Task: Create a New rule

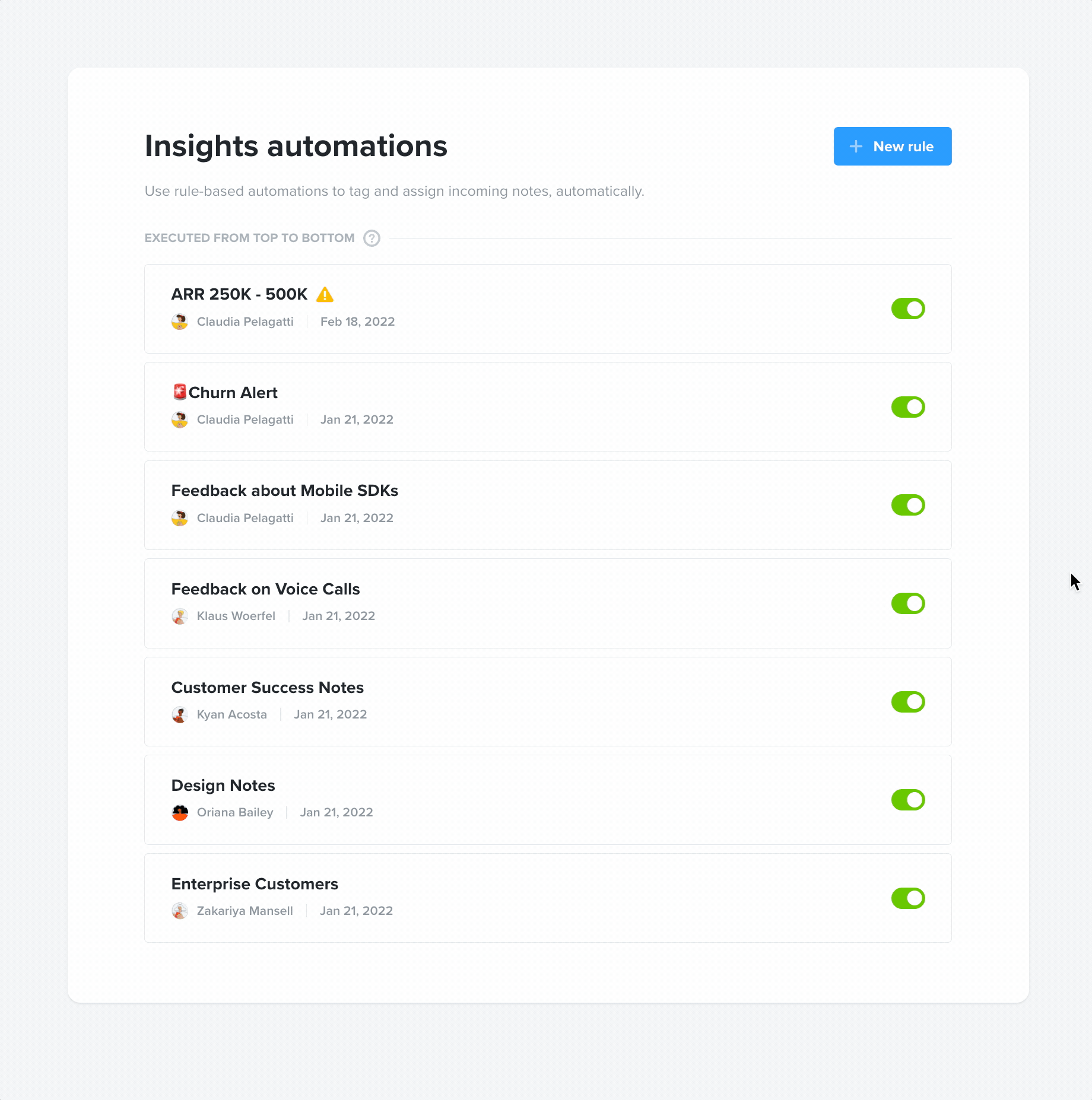Action: pos(893,146)
